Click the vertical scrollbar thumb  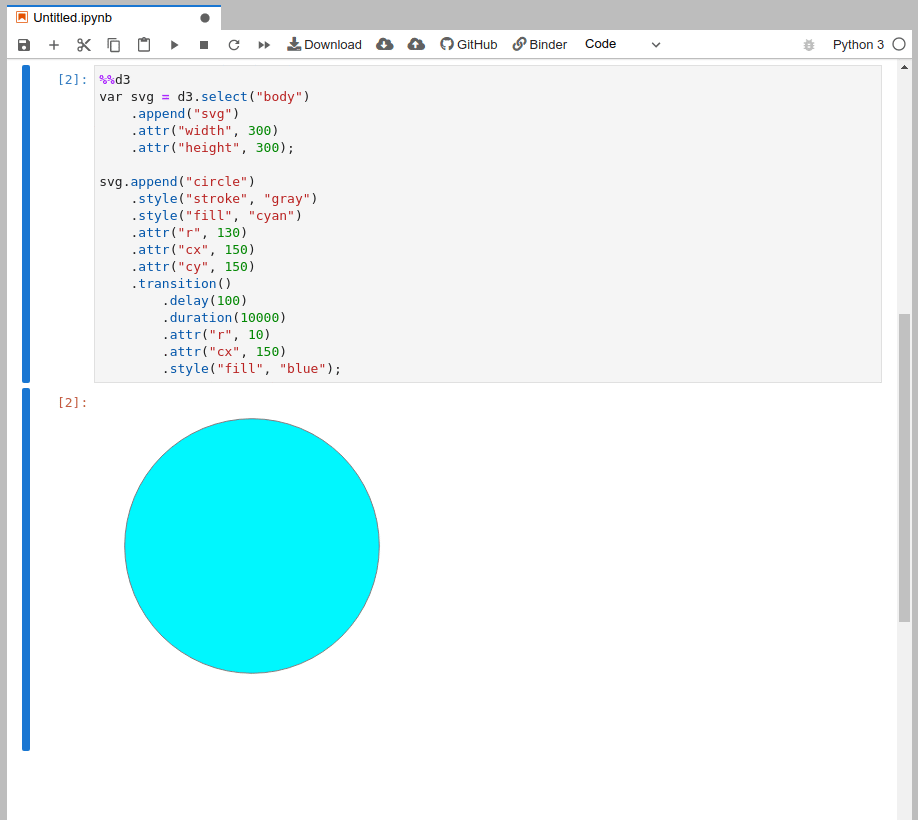(x=905, y=468)
